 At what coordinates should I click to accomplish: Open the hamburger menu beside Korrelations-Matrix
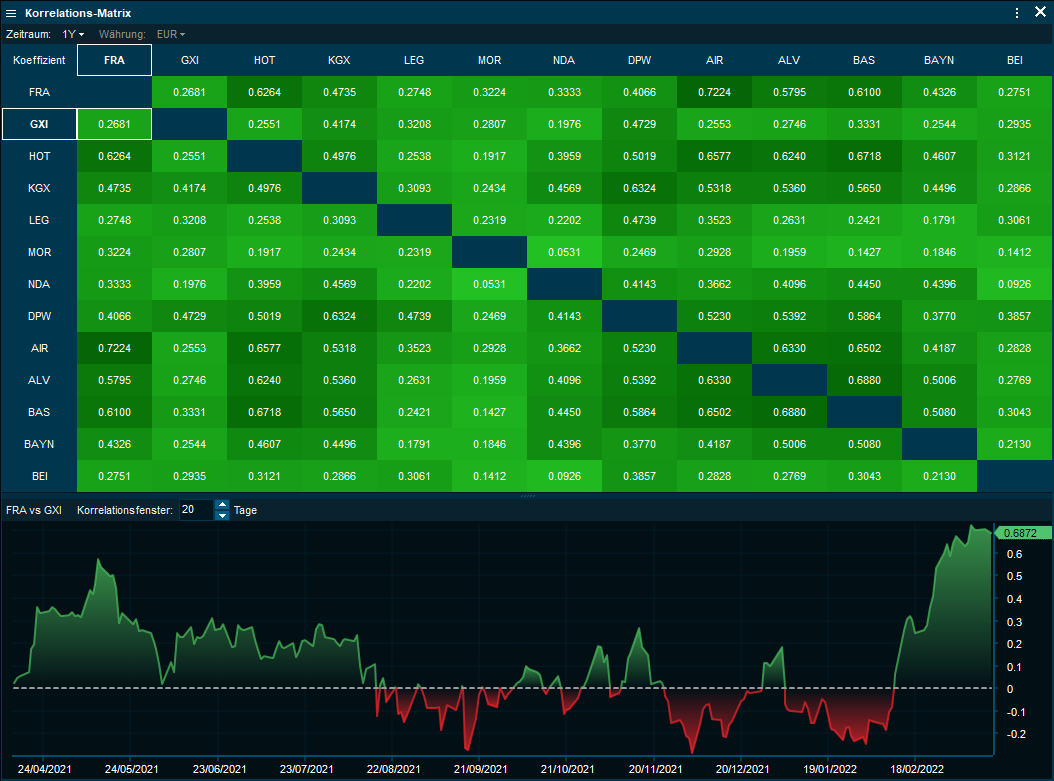coord(11,13)
